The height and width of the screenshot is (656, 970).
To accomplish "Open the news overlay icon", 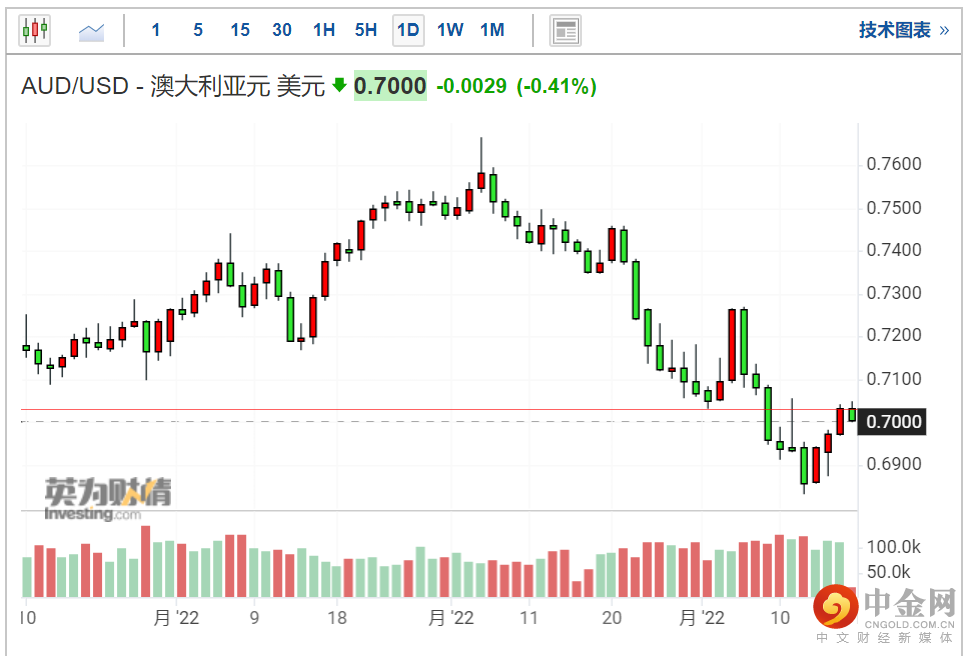I will [566, 31].
